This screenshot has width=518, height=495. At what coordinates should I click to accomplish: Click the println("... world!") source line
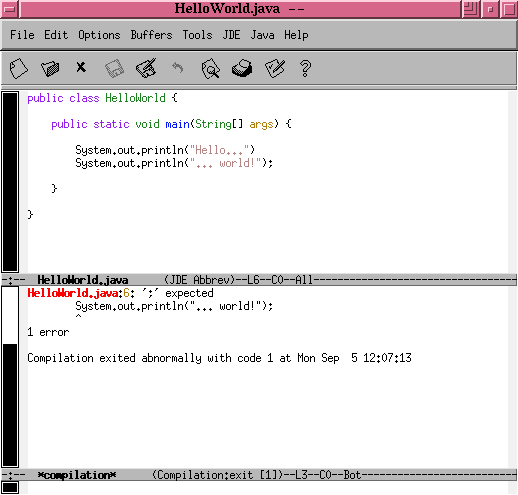coord(174,163)
